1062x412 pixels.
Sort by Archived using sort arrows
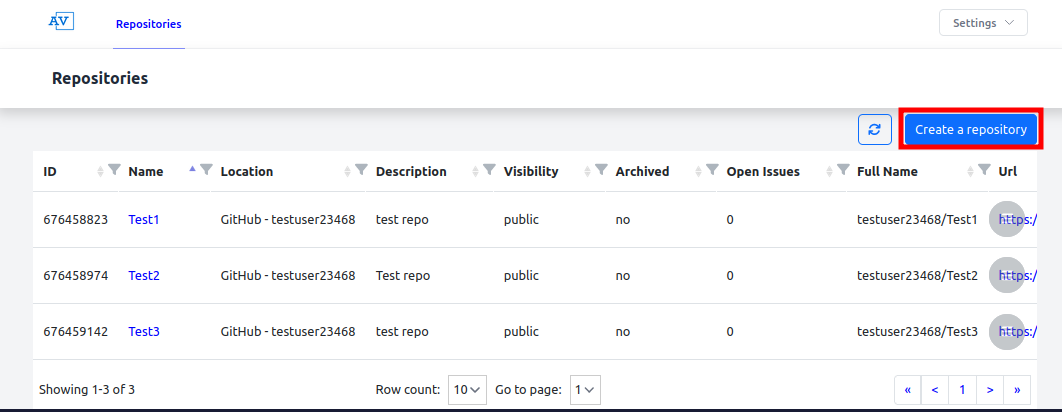pyautogui.click(x=699, y=171)
